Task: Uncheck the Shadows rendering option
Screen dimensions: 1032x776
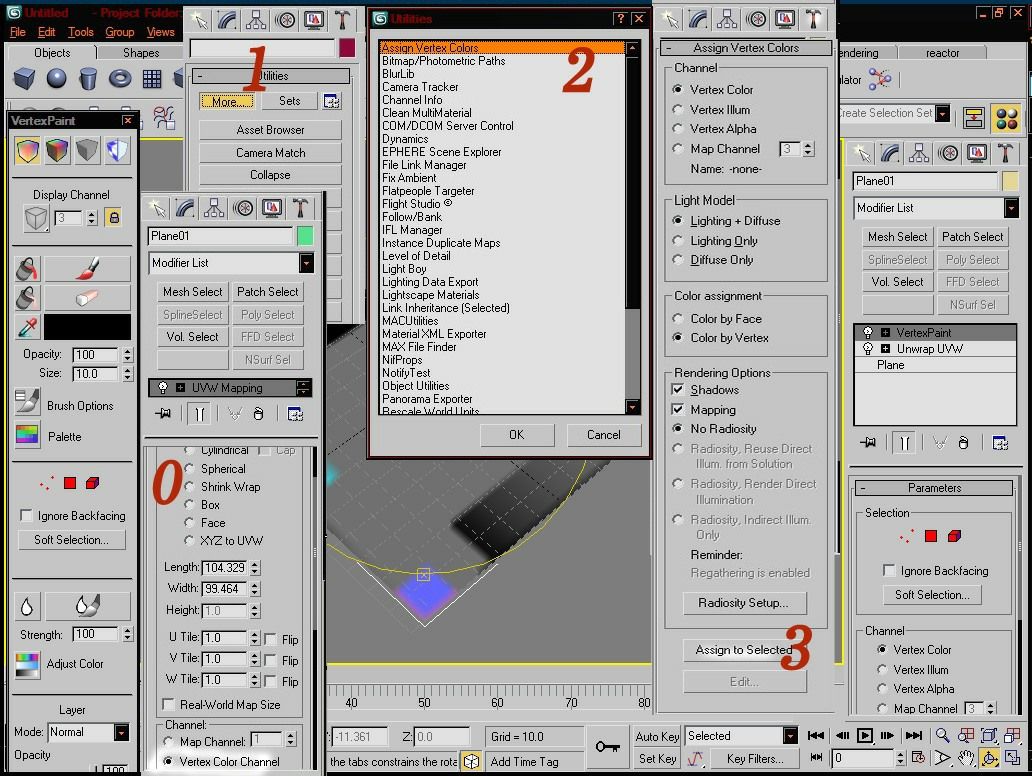Action: (x=677, y=390)
